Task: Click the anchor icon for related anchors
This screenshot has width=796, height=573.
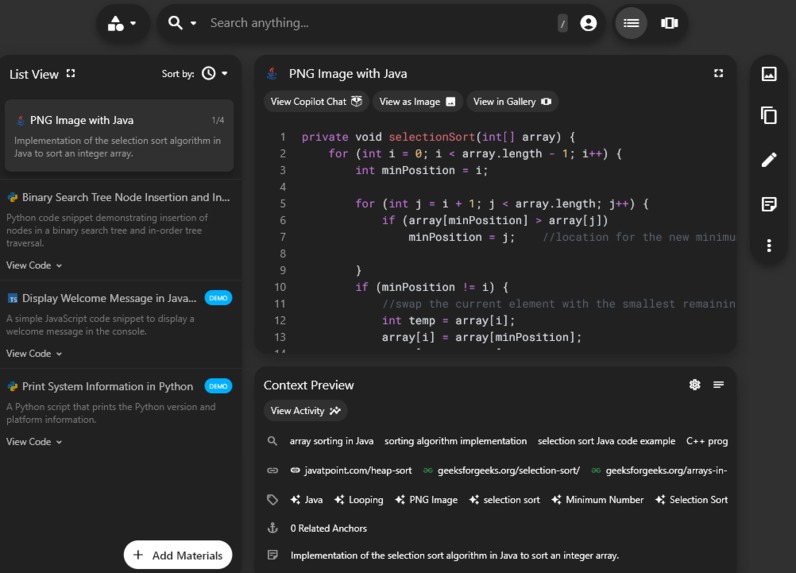Action: point(273,528)
